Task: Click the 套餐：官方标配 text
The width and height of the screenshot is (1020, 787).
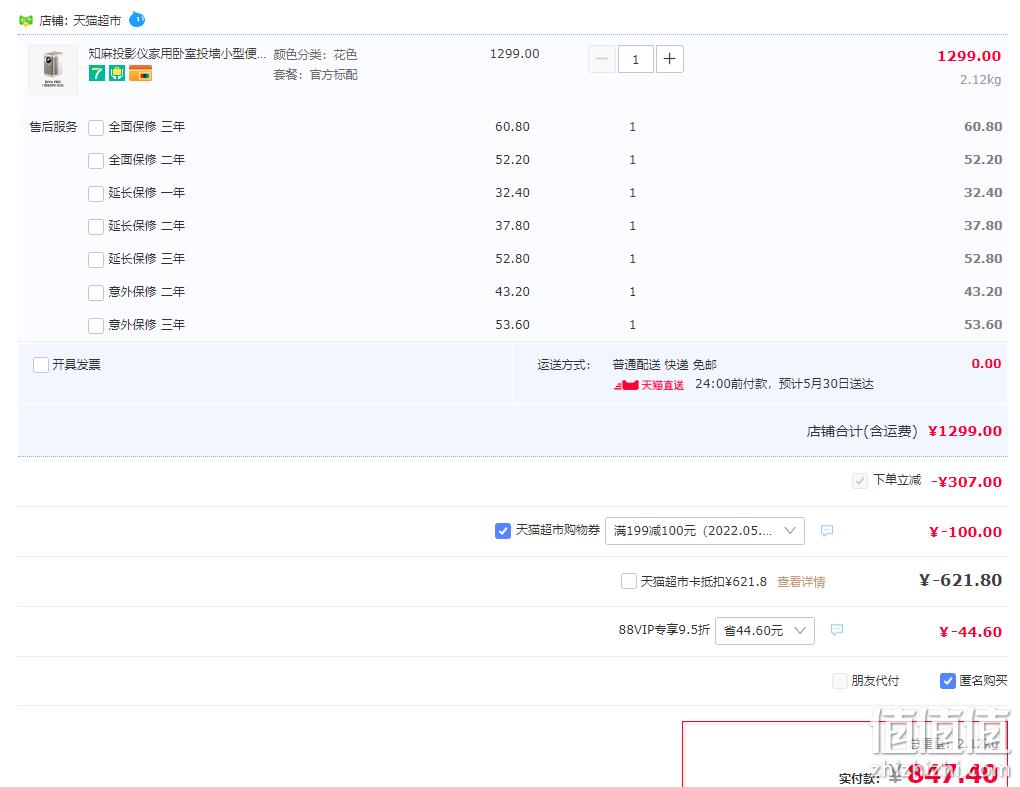Action: (315, 75)
